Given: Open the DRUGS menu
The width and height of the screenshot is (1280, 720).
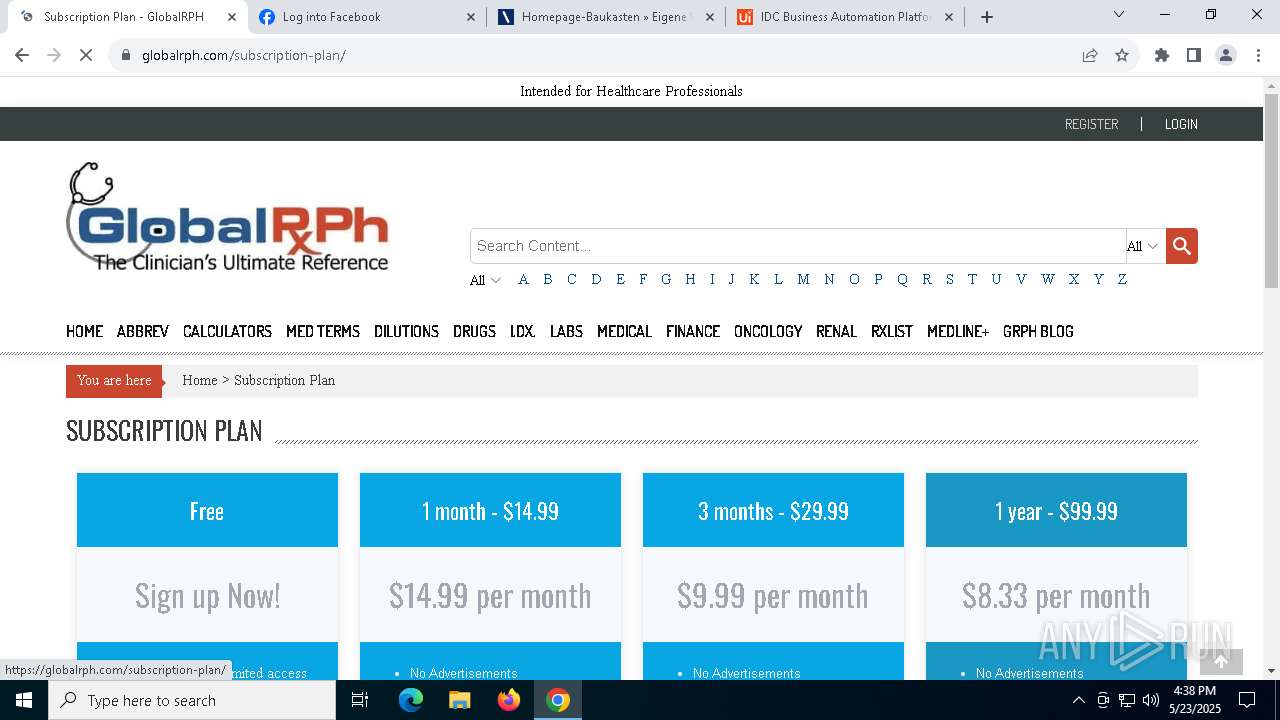Looking at the screenshot, I should 474,331.
